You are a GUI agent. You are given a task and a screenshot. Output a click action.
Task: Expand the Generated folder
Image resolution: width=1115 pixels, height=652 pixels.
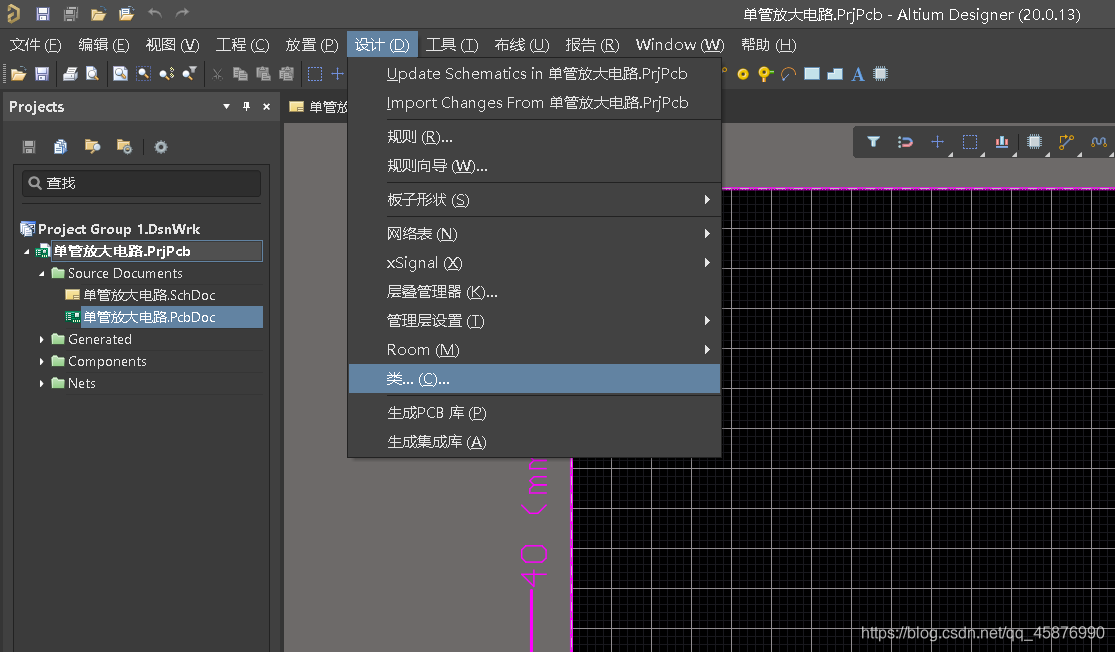click(41, 340)
